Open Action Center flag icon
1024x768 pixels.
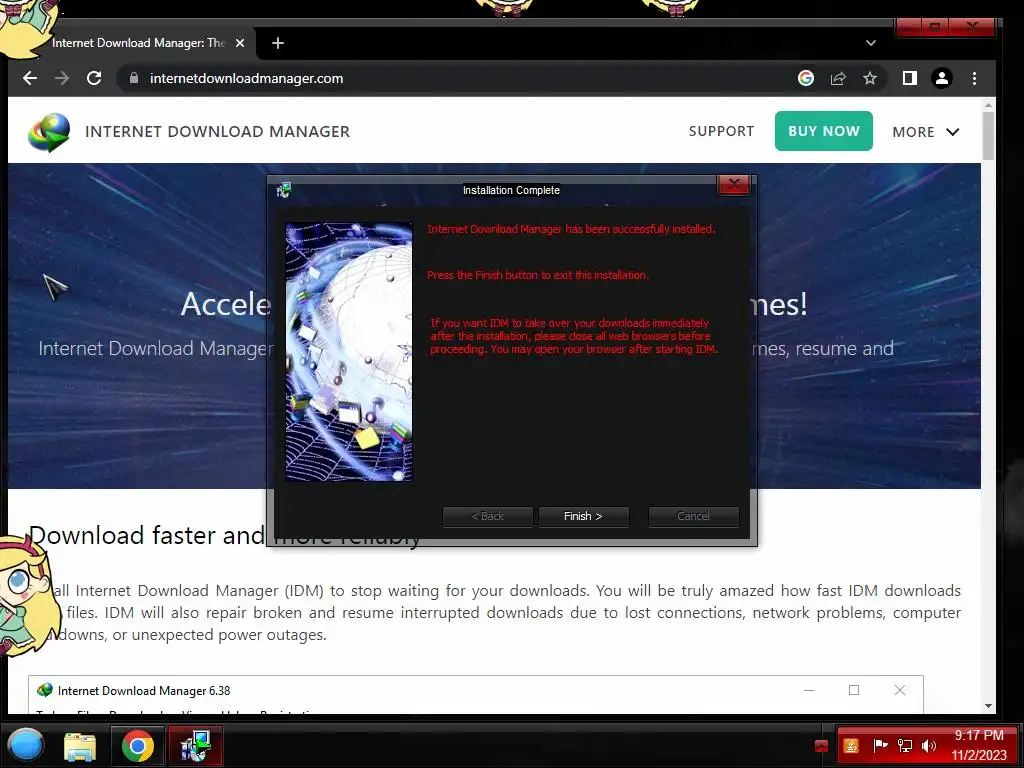coord(880,746)
